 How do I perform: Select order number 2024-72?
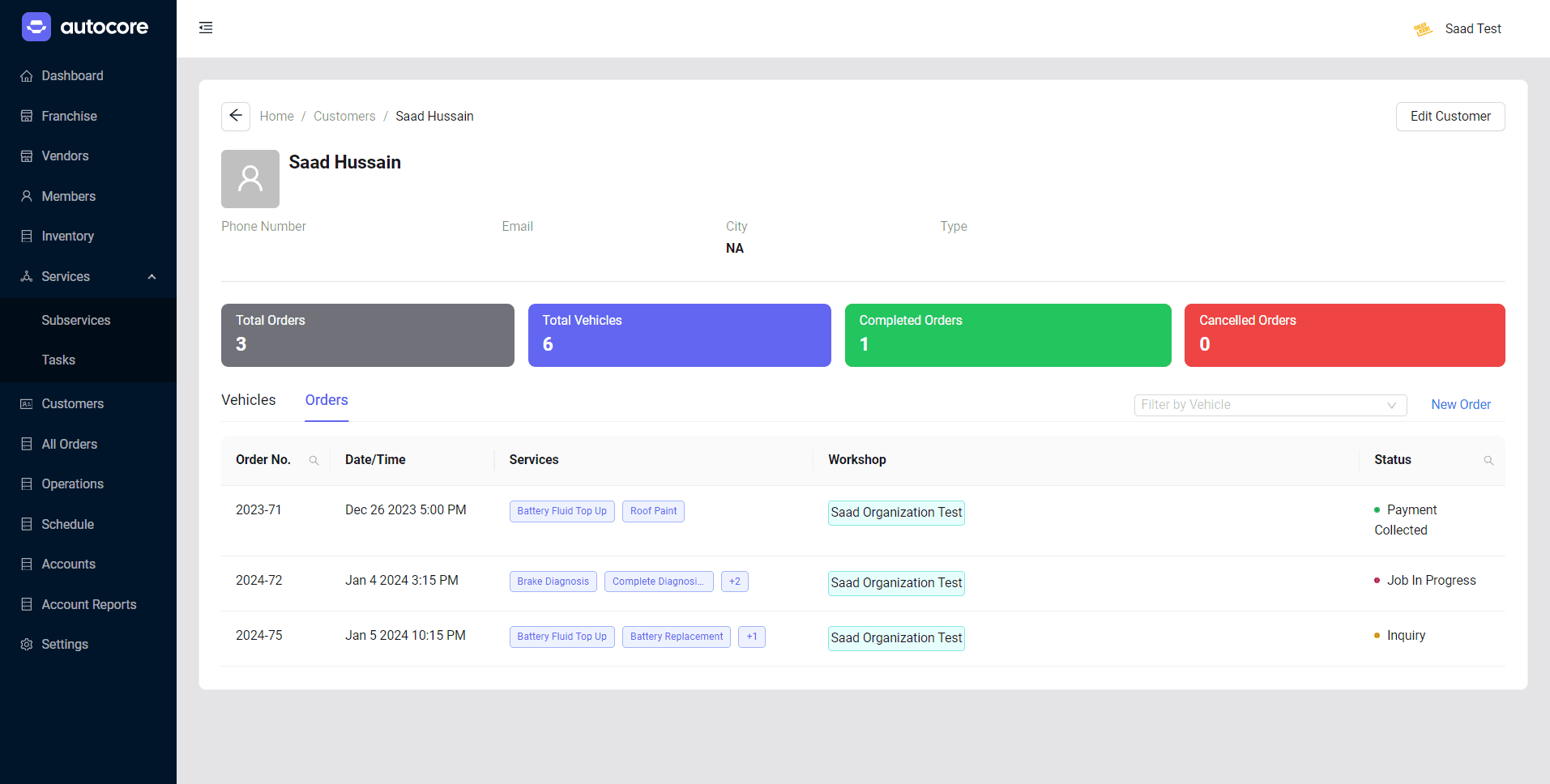(x=259, y=581)
